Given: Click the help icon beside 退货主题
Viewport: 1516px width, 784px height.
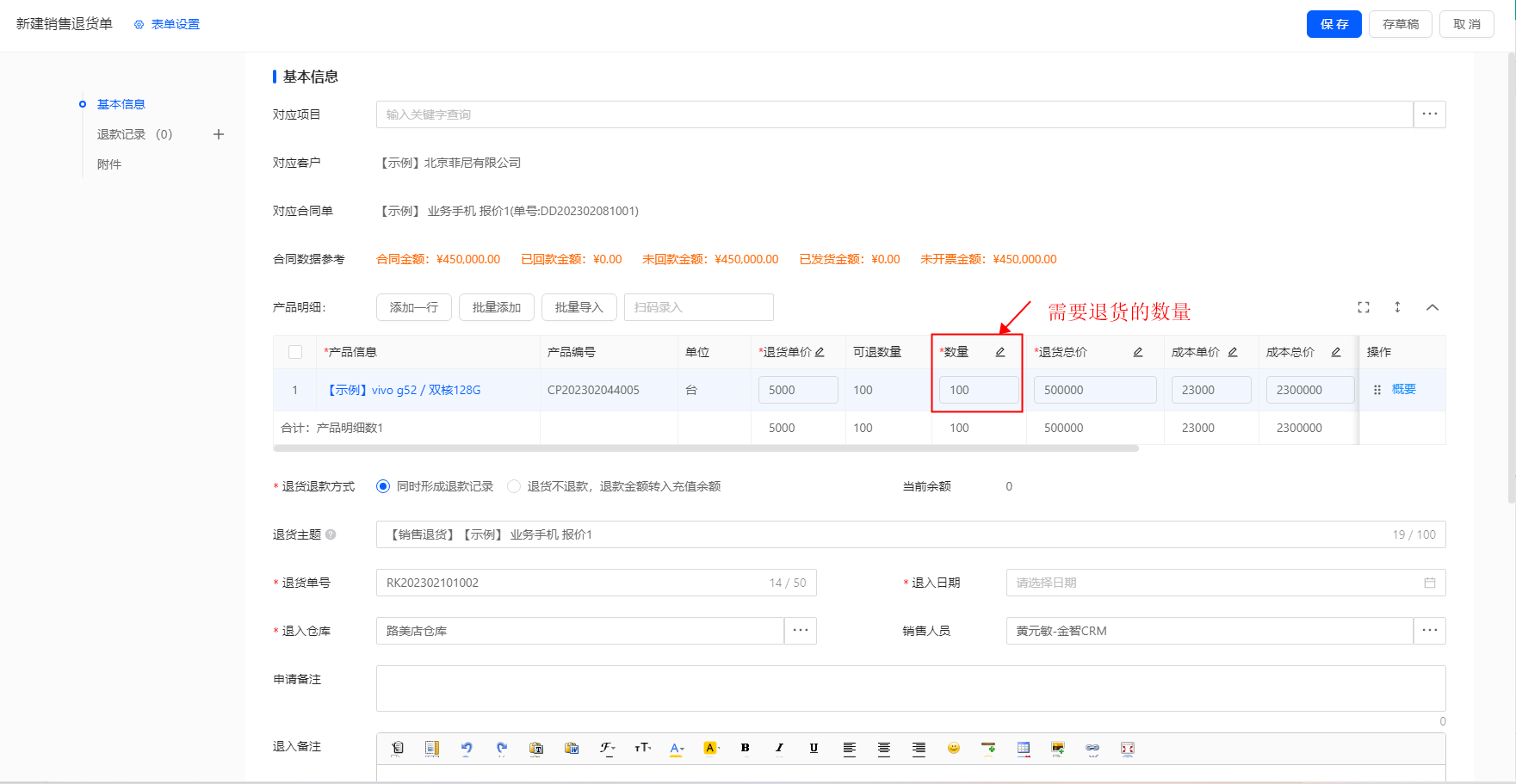Looking at the screenshot, I should [331, 534].
